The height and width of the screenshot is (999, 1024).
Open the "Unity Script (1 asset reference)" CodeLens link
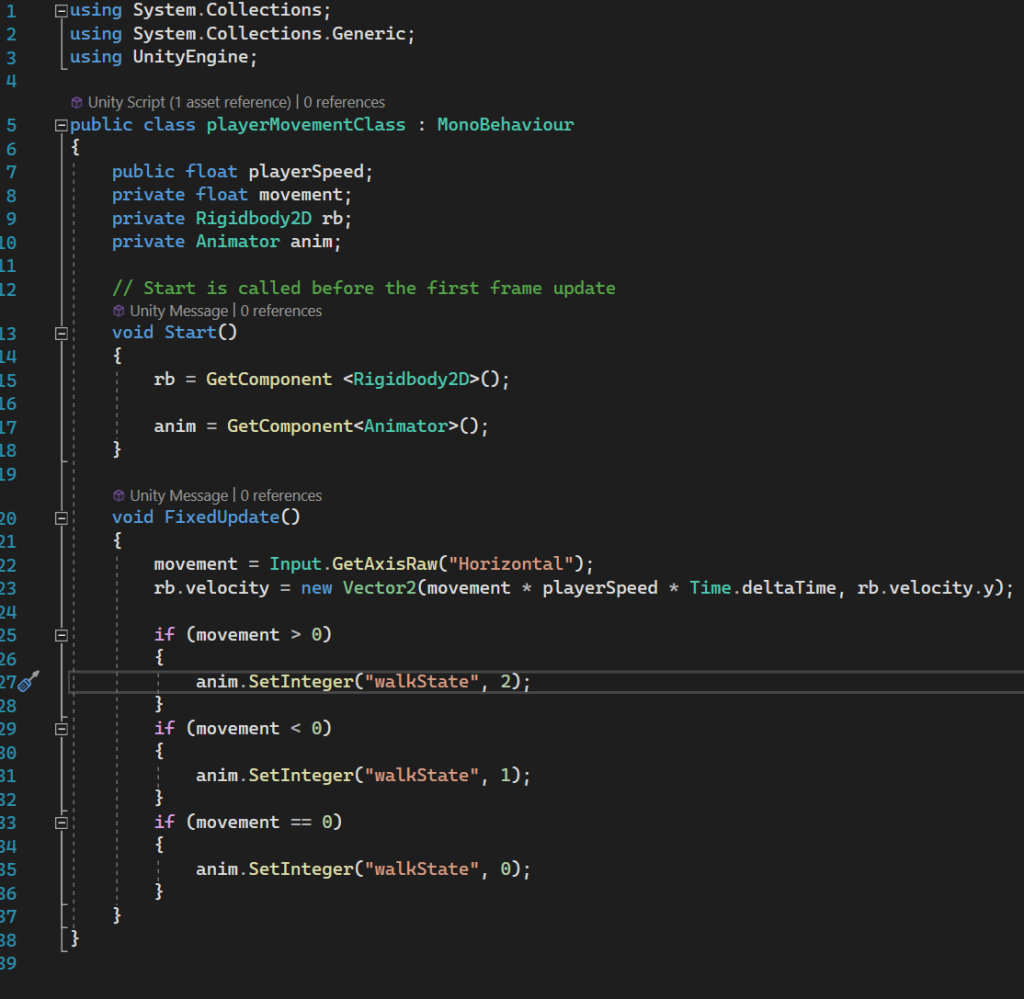pos(189,102)
